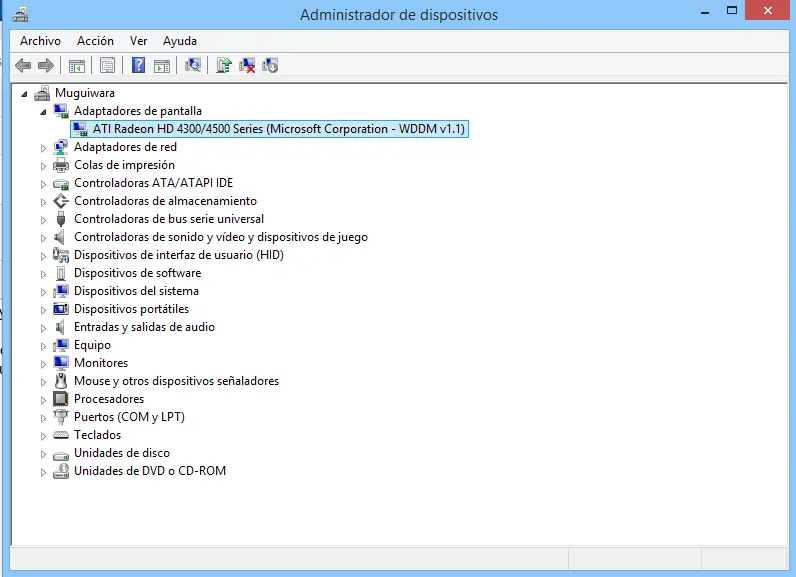Expand Dispositivos de software node
The height and width of the screenshot is (577, 796).
click(x=43, y=274)
